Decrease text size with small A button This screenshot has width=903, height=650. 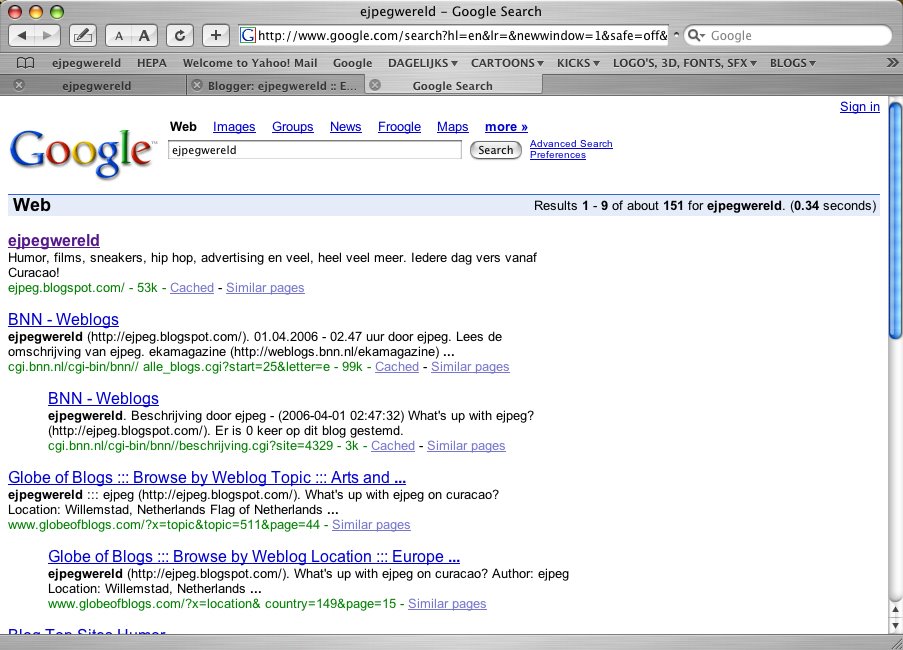coord(119,36)
